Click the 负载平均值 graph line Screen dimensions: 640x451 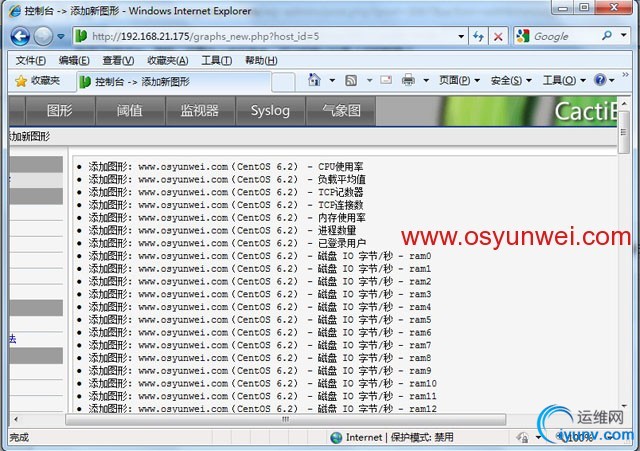click(x=227, y=179)
